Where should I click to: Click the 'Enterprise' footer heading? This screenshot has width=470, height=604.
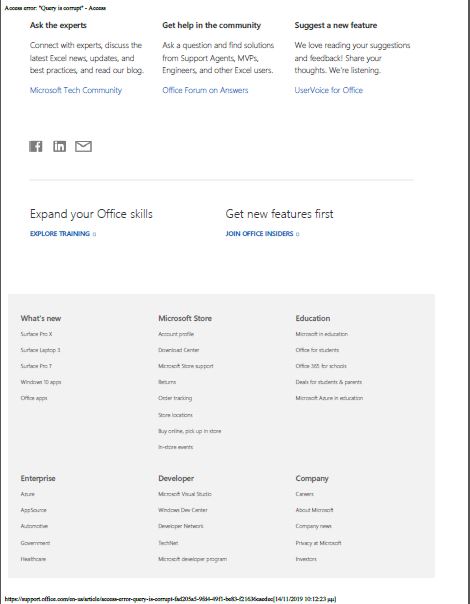(38, 478)
